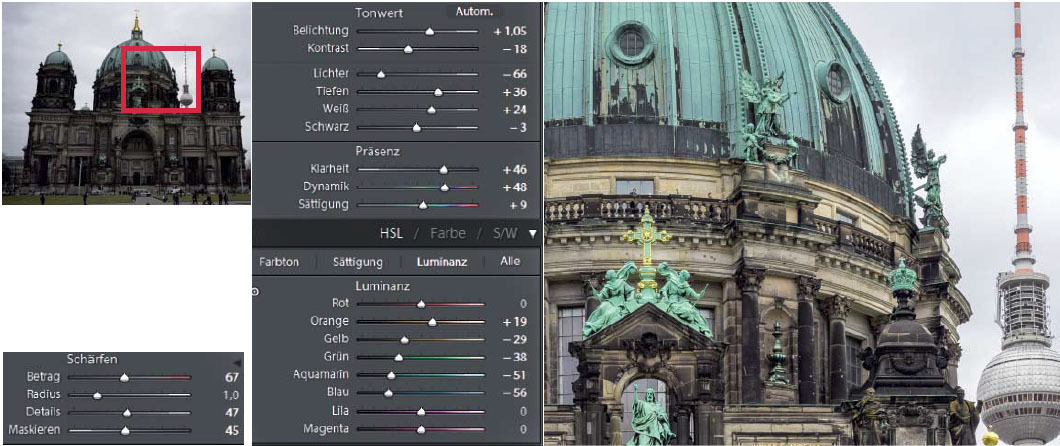This screenshot has height=446, width=1060.
Task: Open the Alle tab
Action: (x=510, y=262)
